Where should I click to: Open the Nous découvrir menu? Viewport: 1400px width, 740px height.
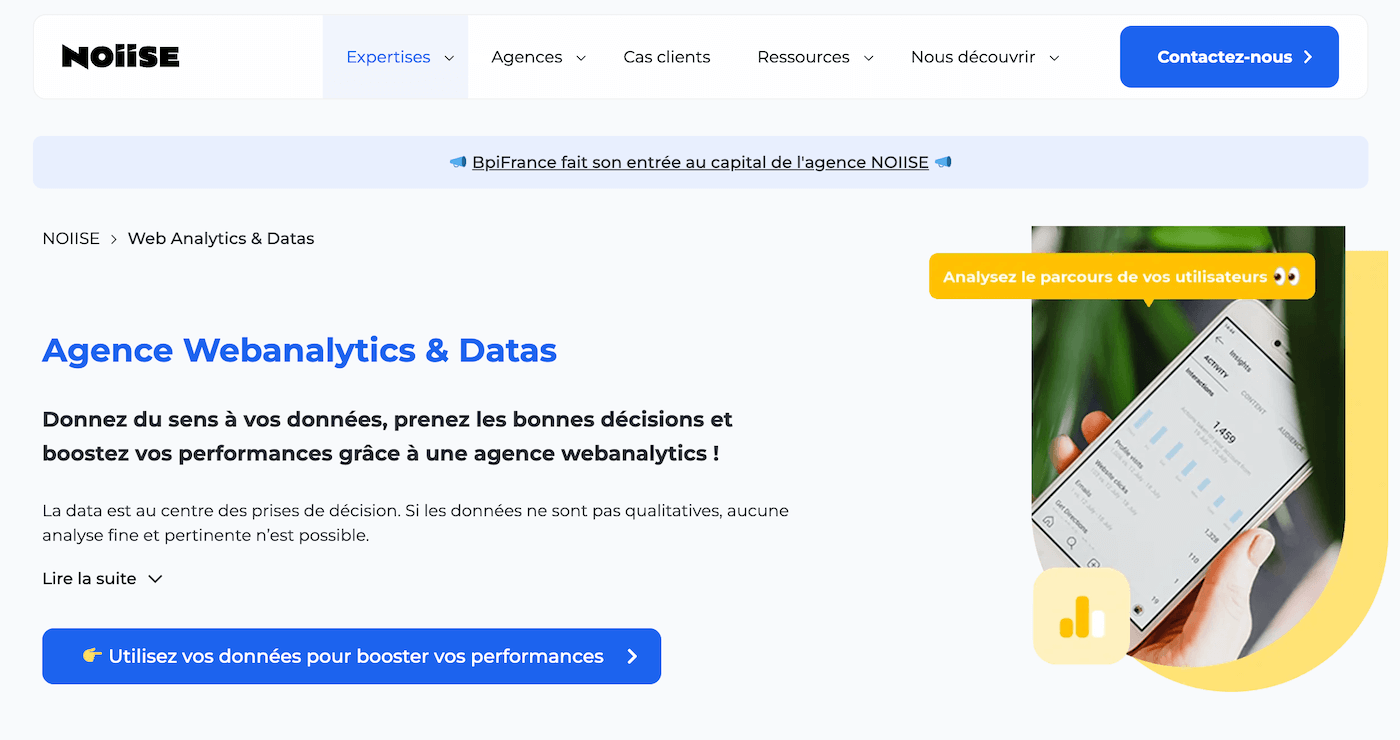click(x=973, y=57)
